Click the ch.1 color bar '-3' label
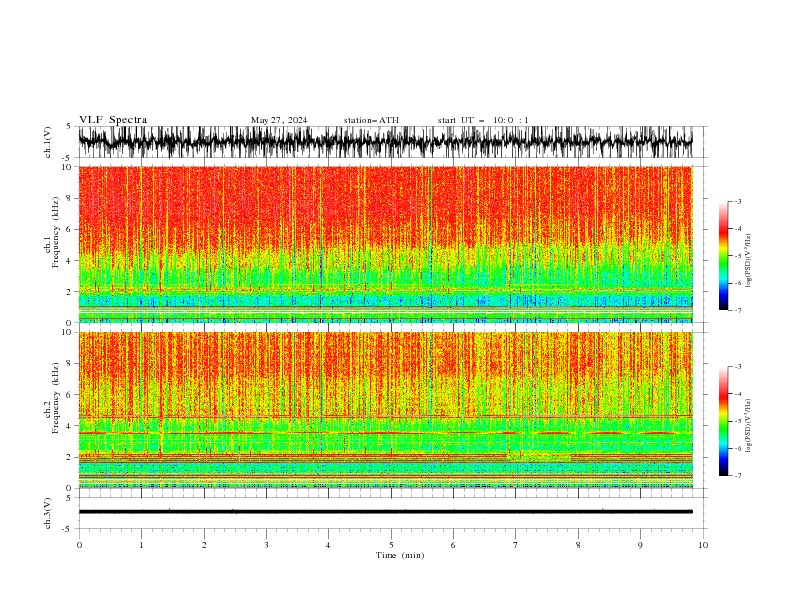The height and width of the screenshot is (612, 792). tap(737, 201)
